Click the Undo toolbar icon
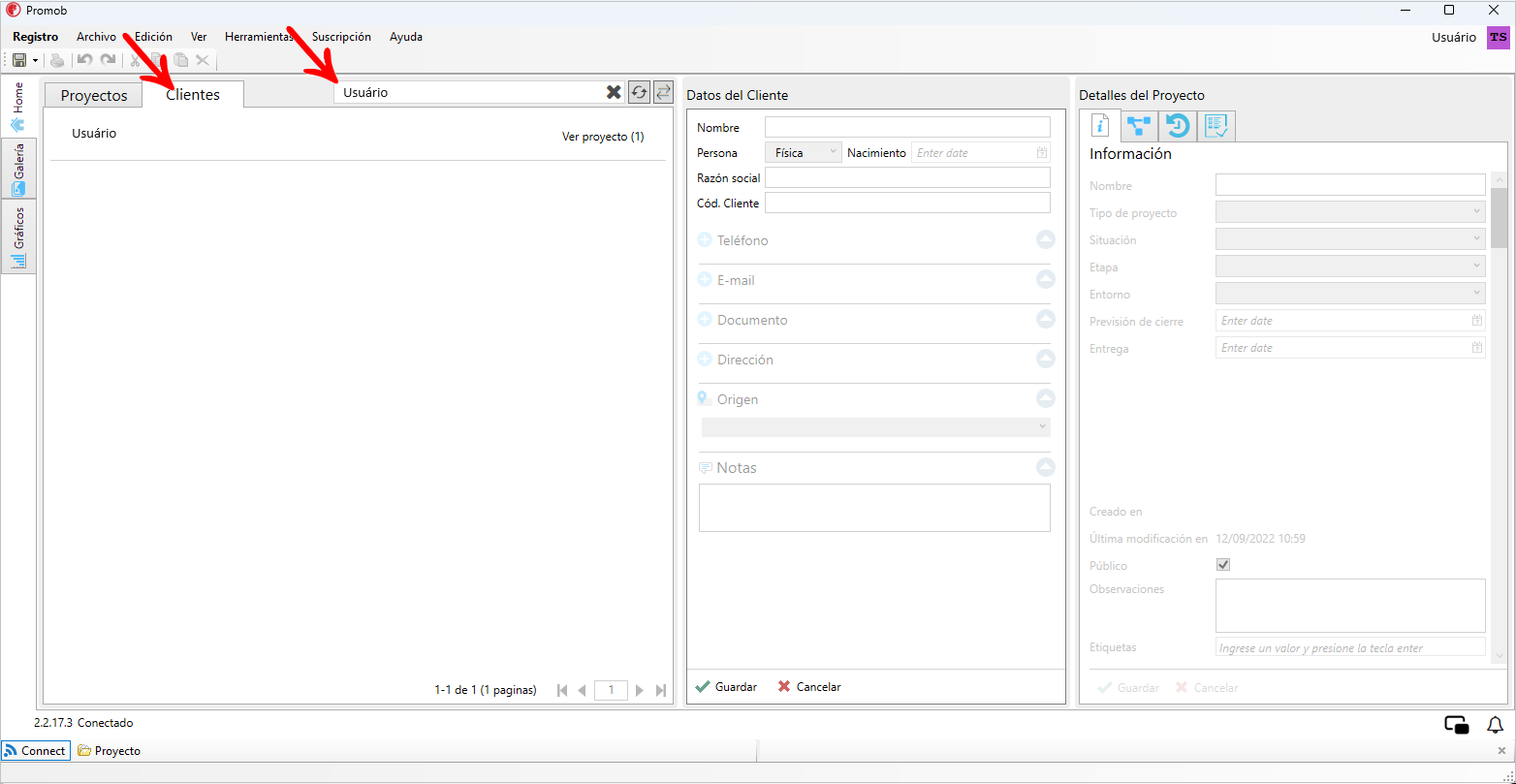Image resolution: width=1516 pixels, height=784 pixels. tap(84, 60)
